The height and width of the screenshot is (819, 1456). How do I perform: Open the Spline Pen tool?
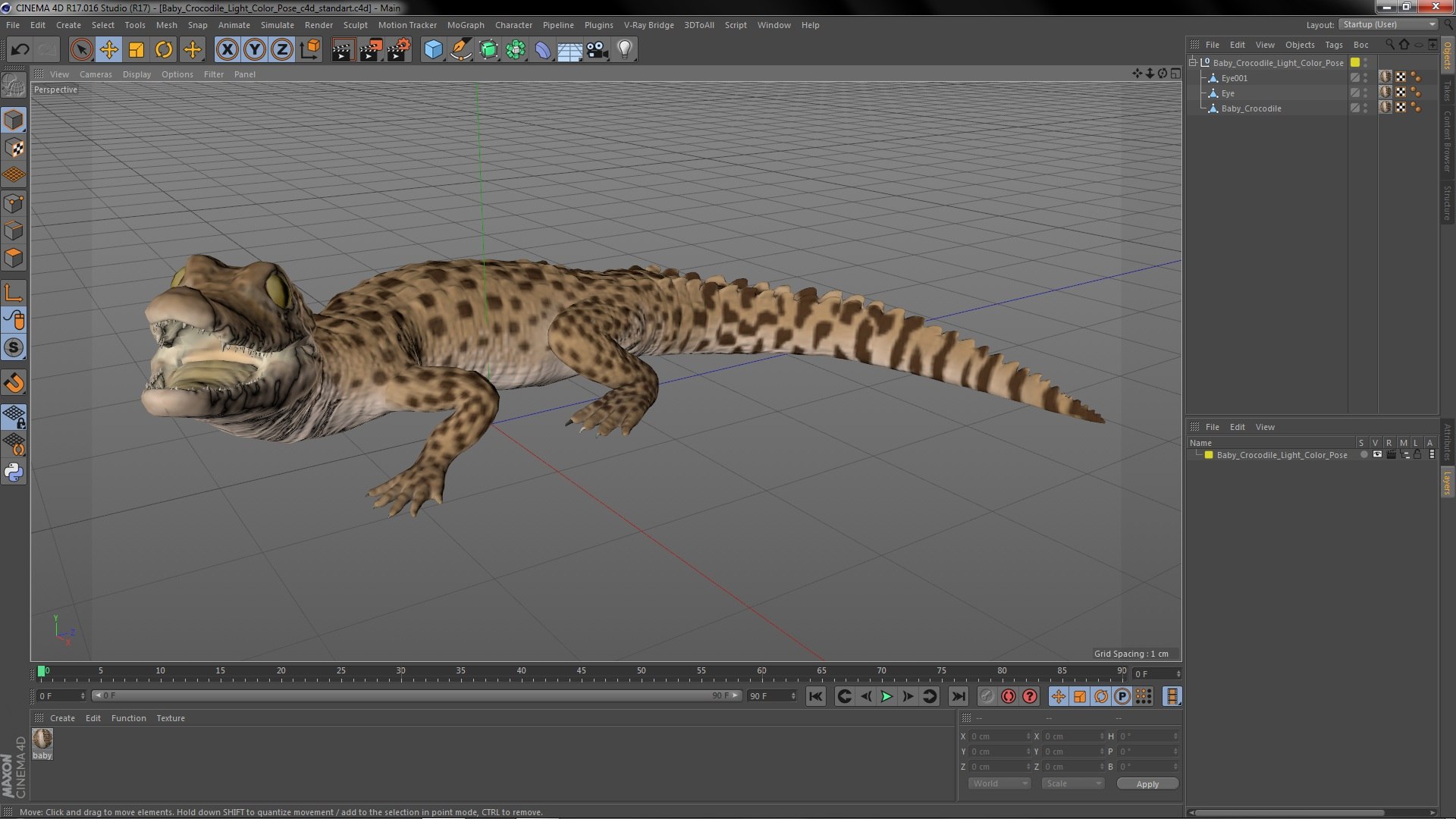460,50
